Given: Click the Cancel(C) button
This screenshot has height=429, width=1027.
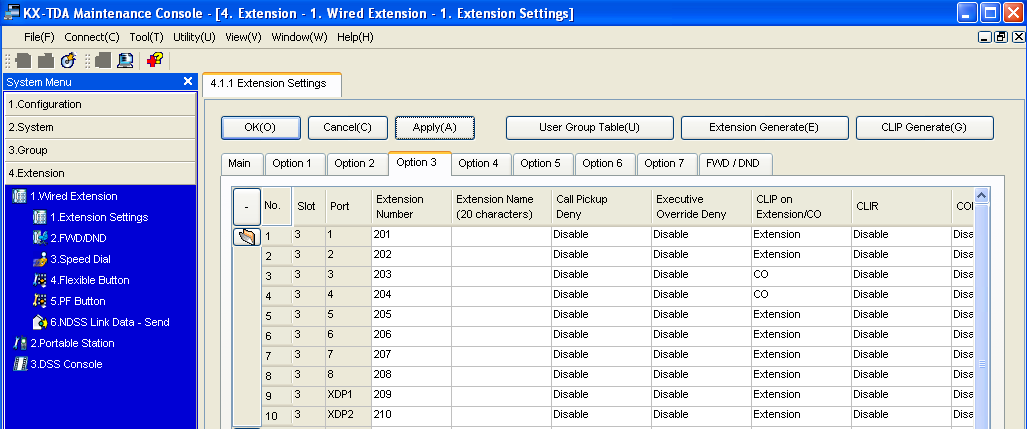Looking at the screenshot, I should click(x=348, y=128).
